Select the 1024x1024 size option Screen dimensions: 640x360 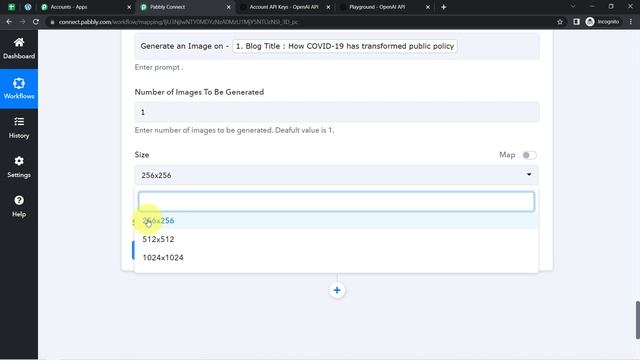336,258
